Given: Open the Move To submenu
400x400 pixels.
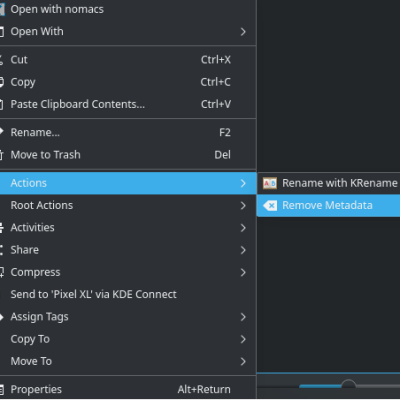Looking at the screenshot, I should point(128,361).
